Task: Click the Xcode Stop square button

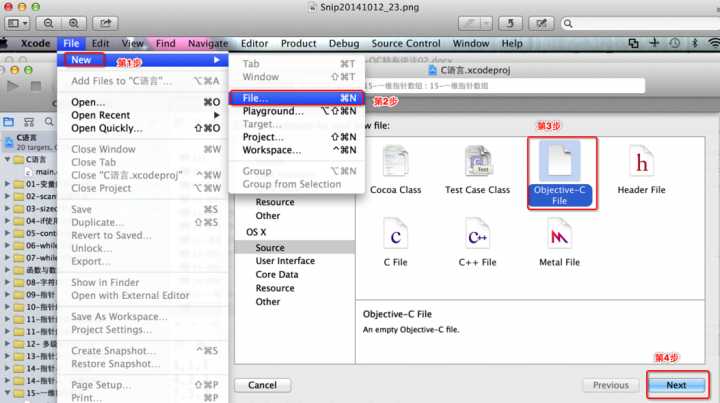Action: coord(36,86)
